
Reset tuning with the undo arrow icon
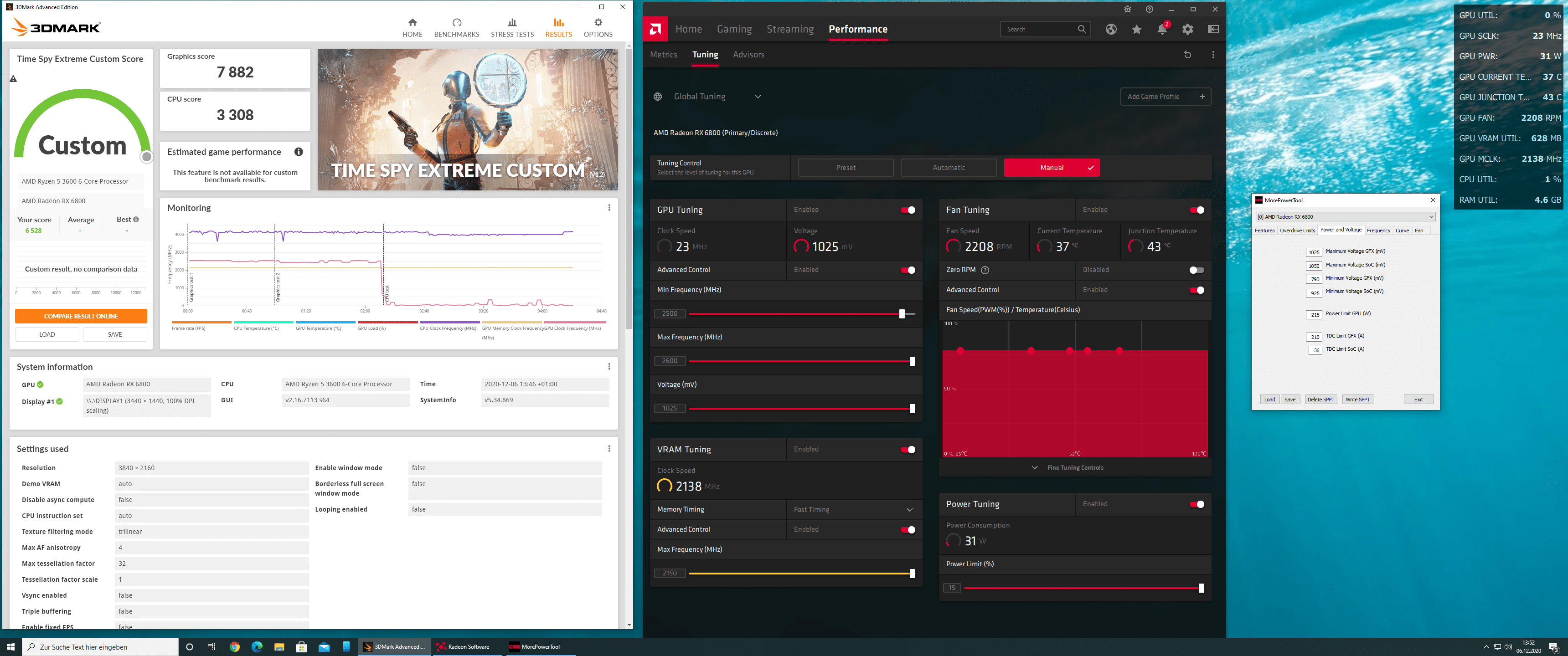pyautogui.click(x=1187, y=55)
